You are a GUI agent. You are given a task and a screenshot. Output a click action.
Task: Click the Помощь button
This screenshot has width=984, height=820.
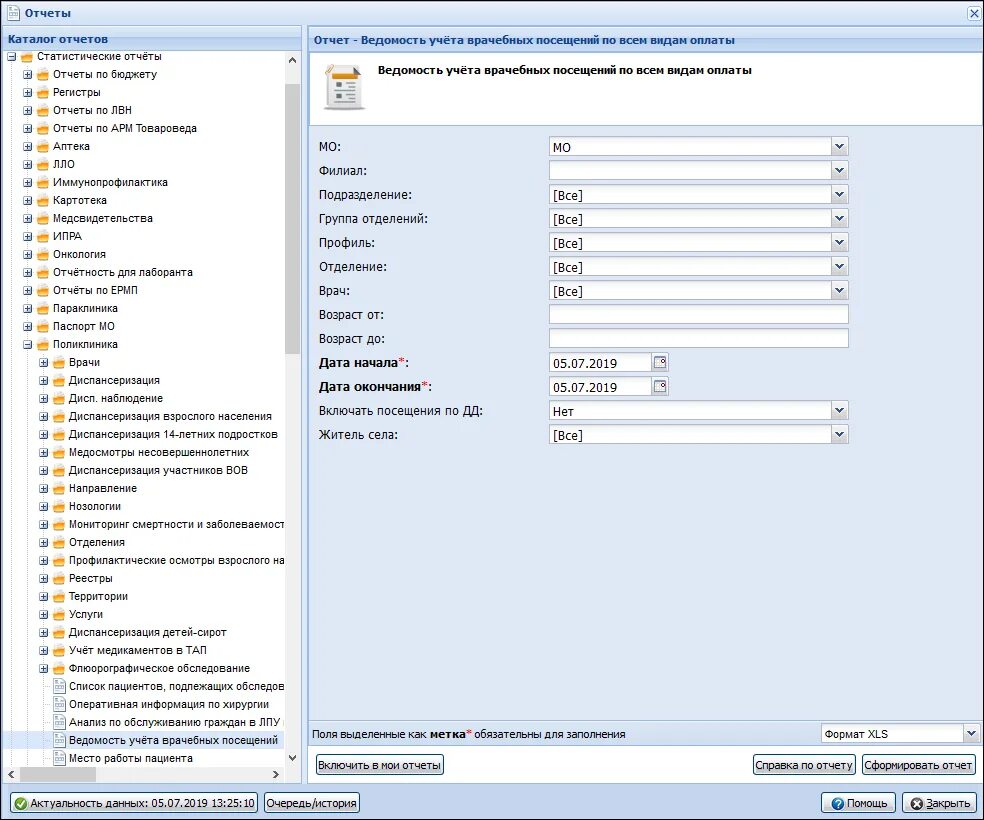[x=858, y=802]
